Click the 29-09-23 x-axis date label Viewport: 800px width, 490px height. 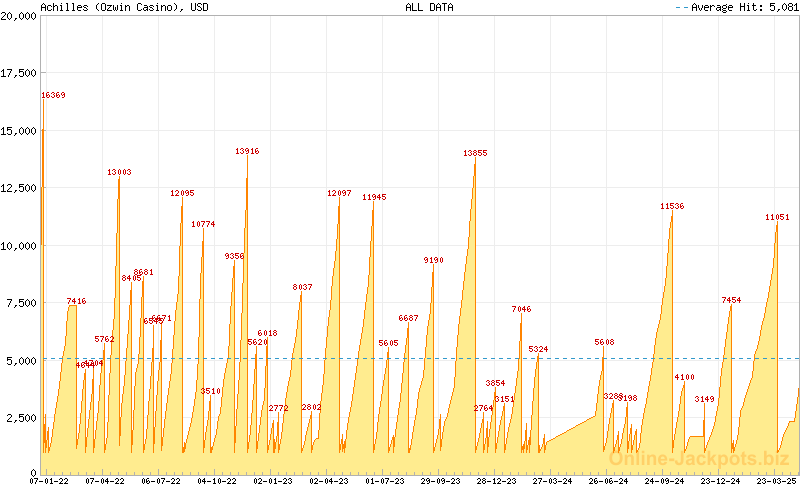pos(440,481)
